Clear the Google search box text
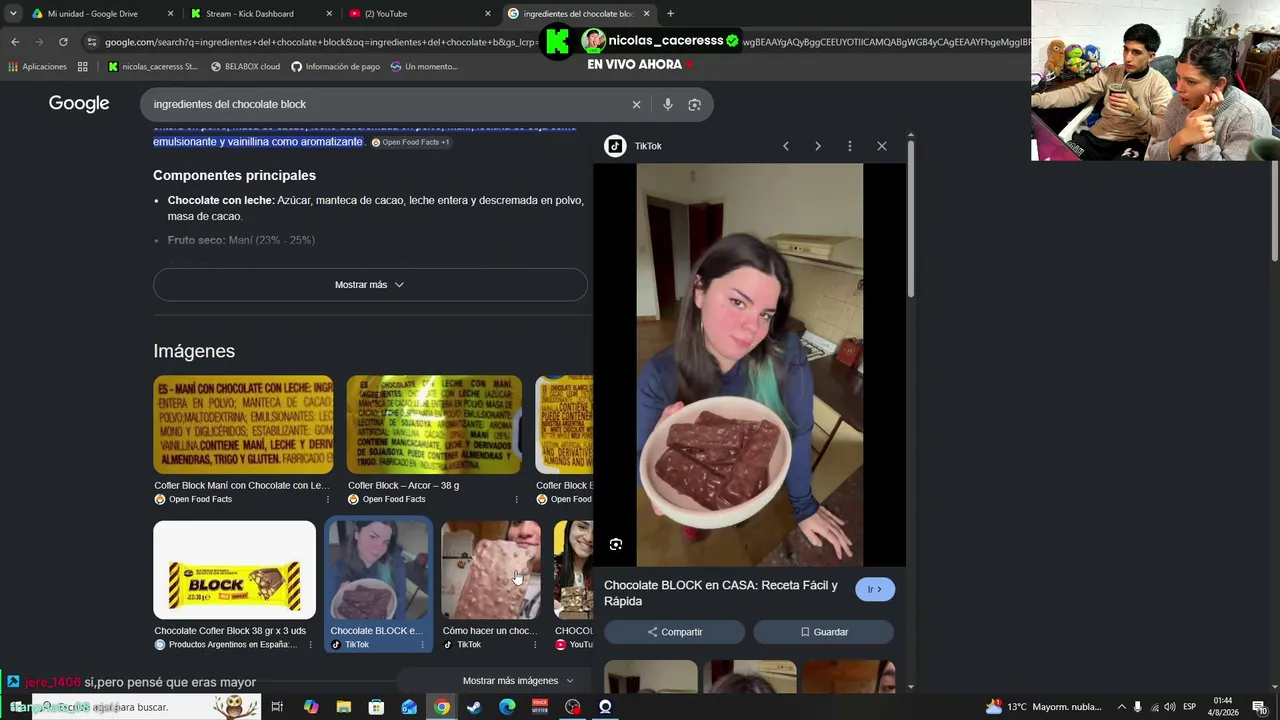1280x720 pixels. [636, 104]
